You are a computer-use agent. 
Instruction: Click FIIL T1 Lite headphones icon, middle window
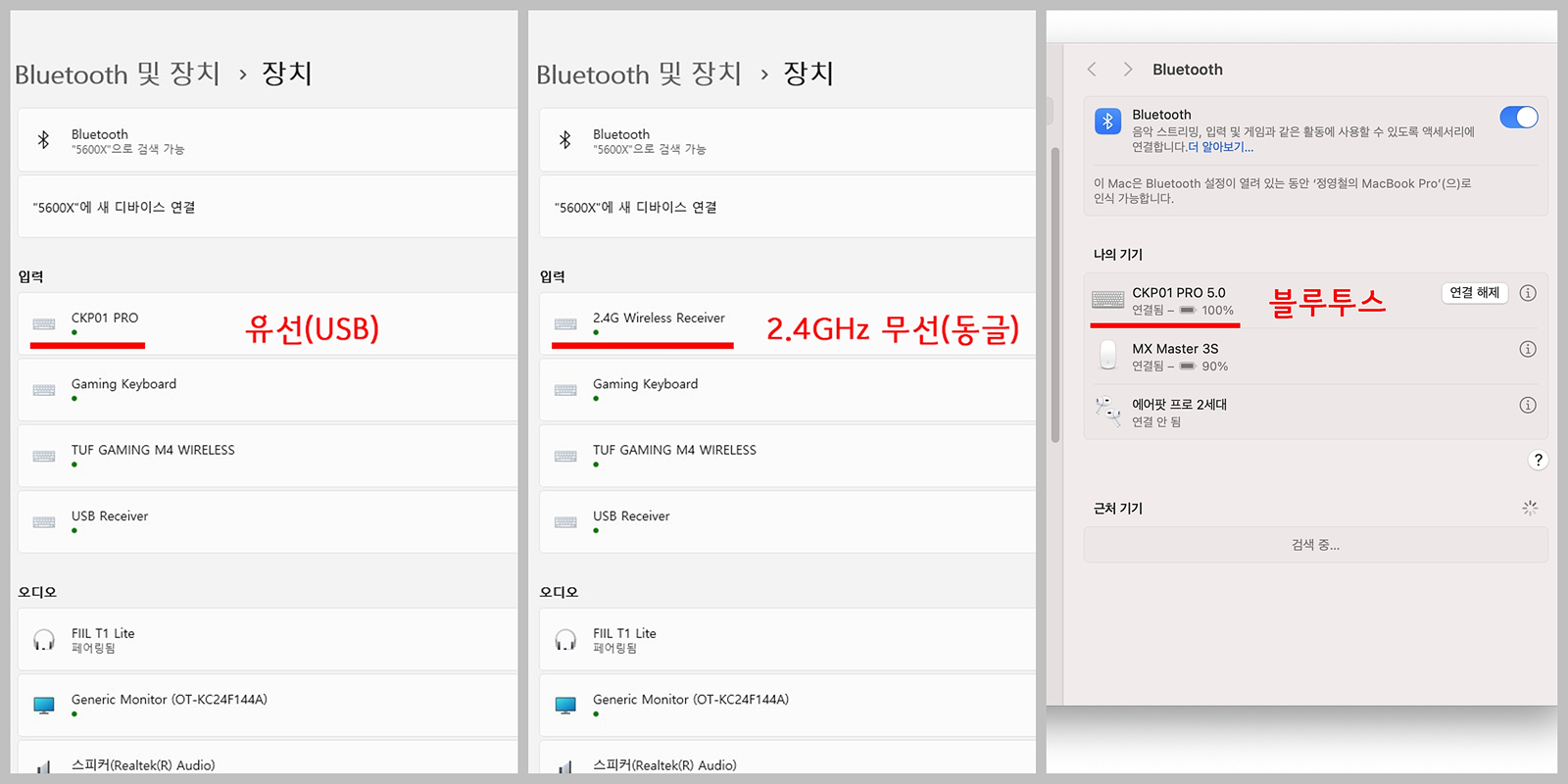(565, 640)
